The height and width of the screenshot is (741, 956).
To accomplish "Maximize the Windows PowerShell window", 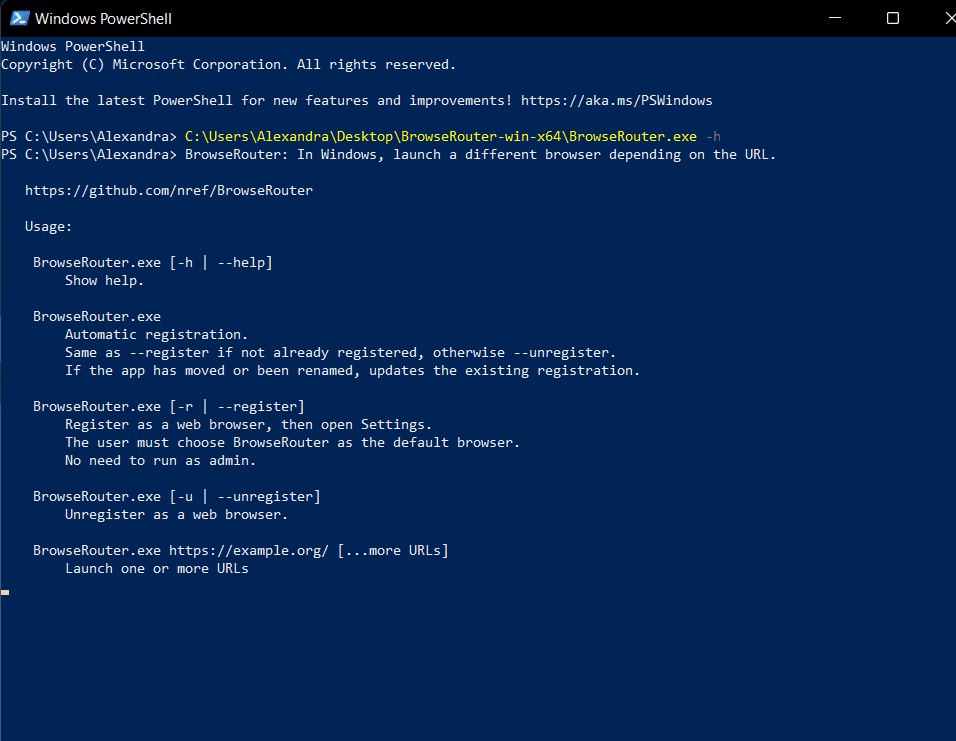I will pos(893,18).
